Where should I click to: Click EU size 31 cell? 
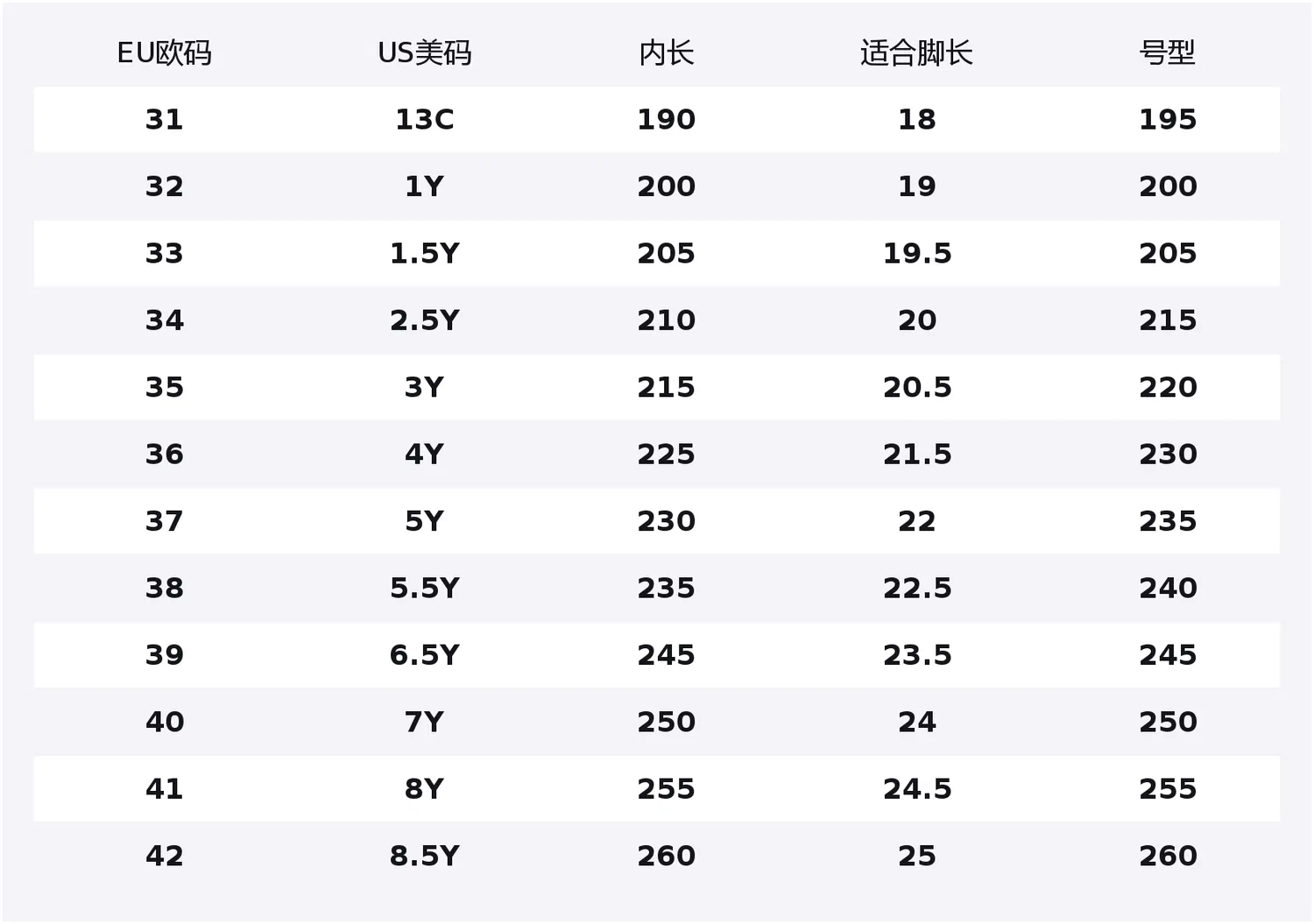(164, 119)
